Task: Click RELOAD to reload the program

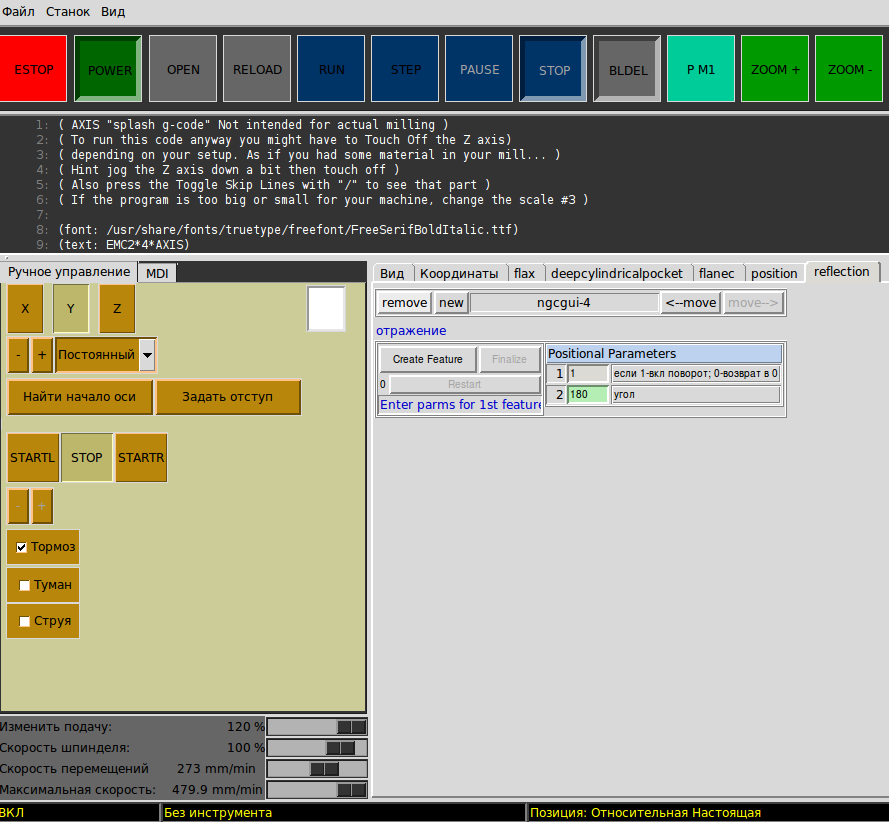Action: click(x=257, y=69)
